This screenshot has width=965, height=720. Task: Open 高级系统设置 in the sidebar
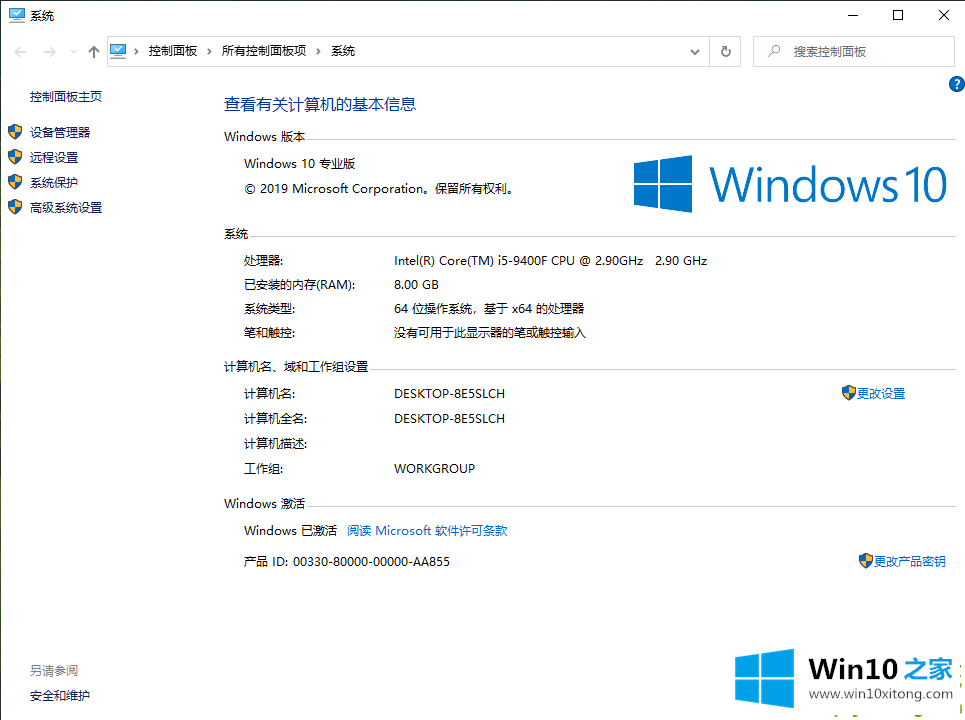66,208
